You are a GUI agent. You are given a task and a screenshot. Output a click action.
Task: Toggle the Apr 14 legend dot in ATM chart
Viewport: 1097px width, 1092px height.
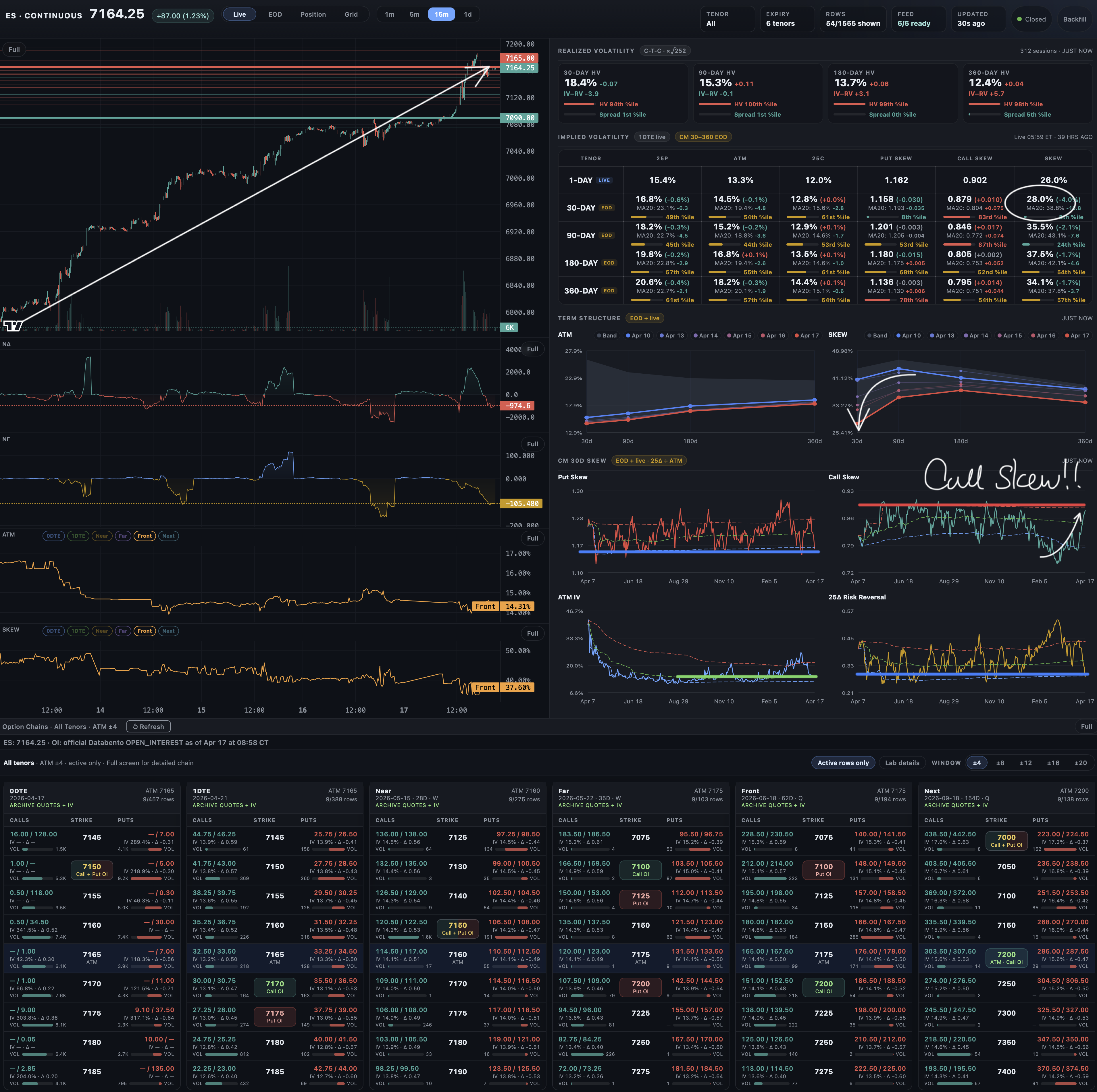pos(696,335)
